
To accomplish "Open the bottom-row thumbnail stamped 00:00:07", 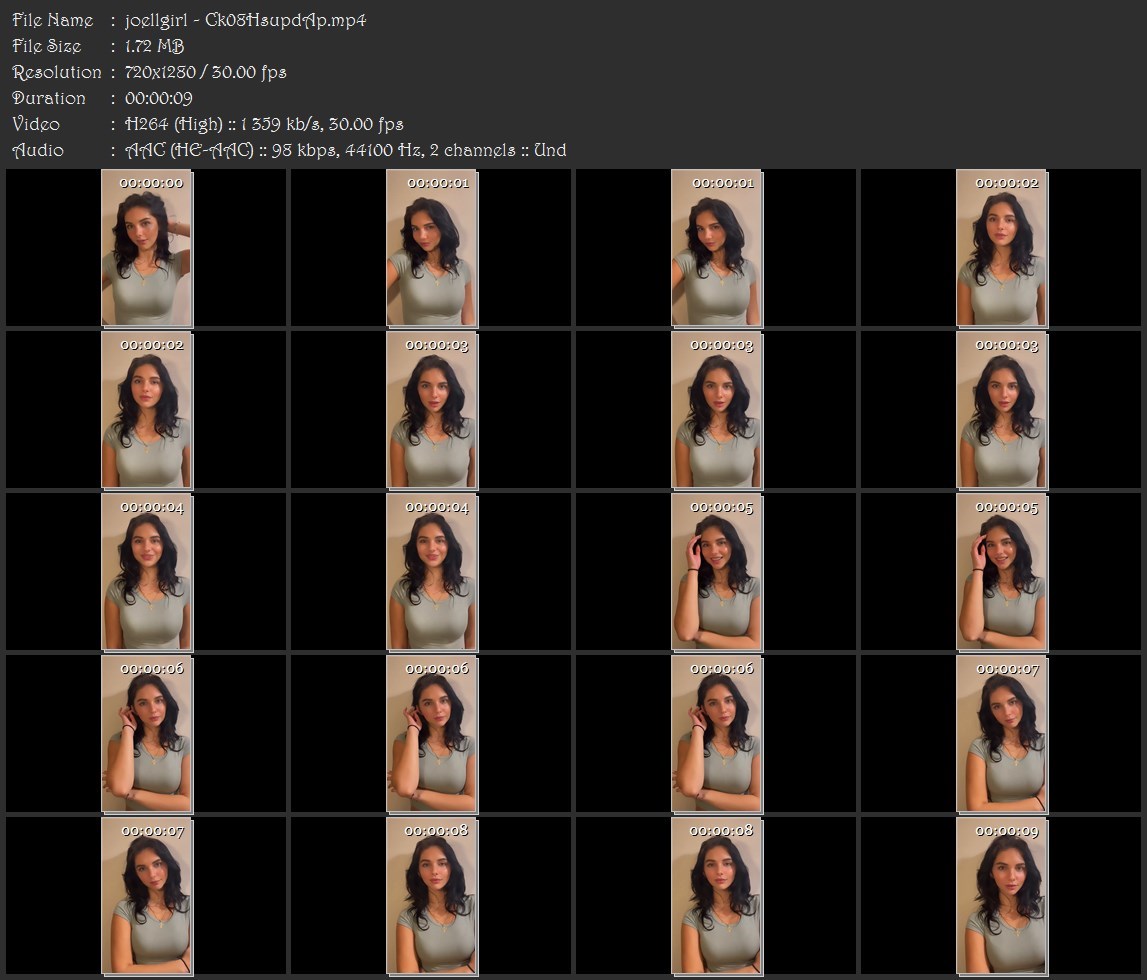I will tap(147, 897).
